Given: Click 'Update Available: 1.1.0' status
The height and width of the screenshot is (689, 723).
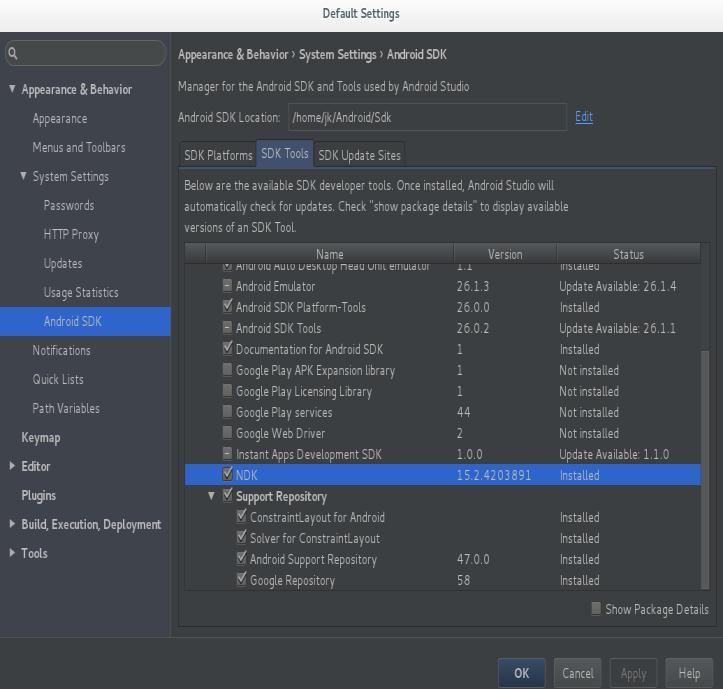Looking at the screenshot, I should 614,454.
